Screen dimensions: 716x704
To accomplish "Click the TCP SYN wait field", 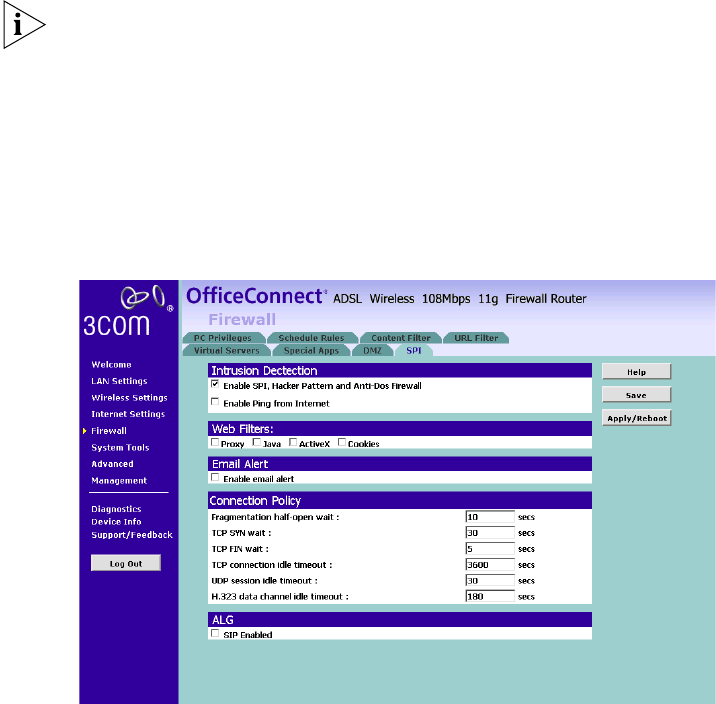I will click(x=490, y=533).
